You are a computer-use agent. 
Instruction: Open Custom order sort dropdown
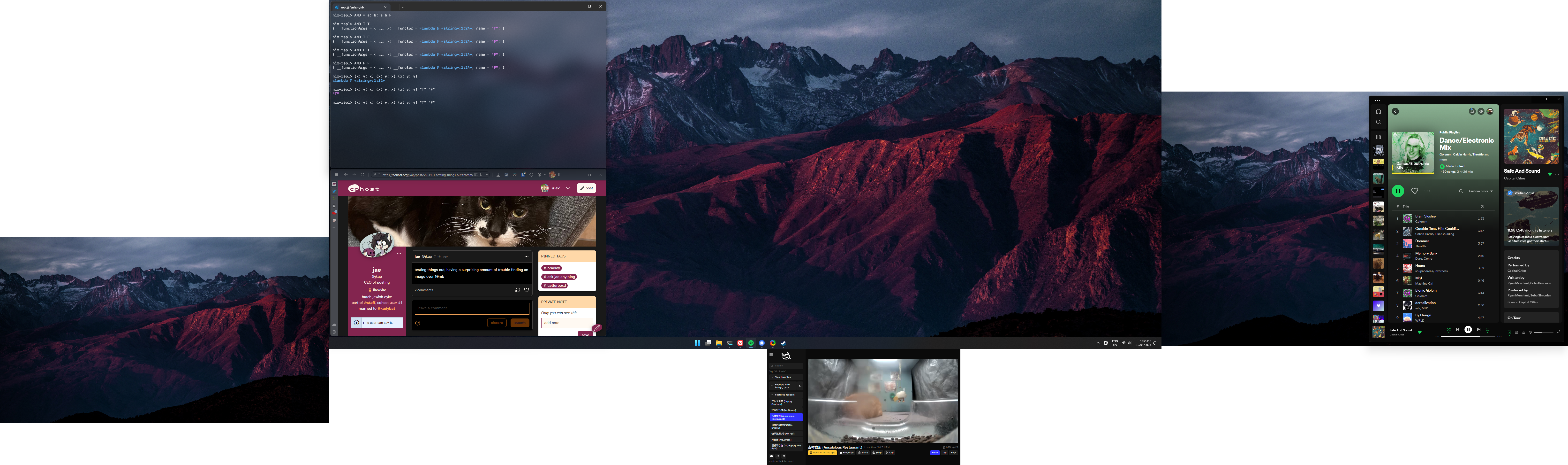[x=1480, y=191]
